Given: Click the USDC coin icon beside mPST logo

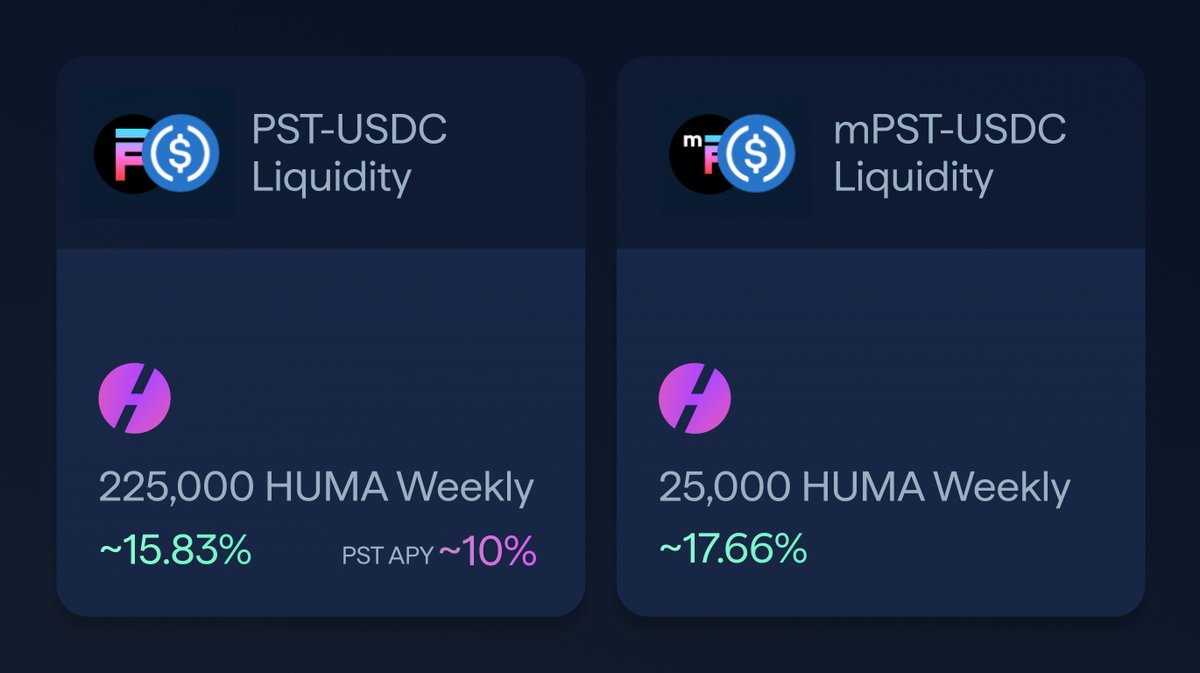Looking at the screenshot, I should coord(757,154).
